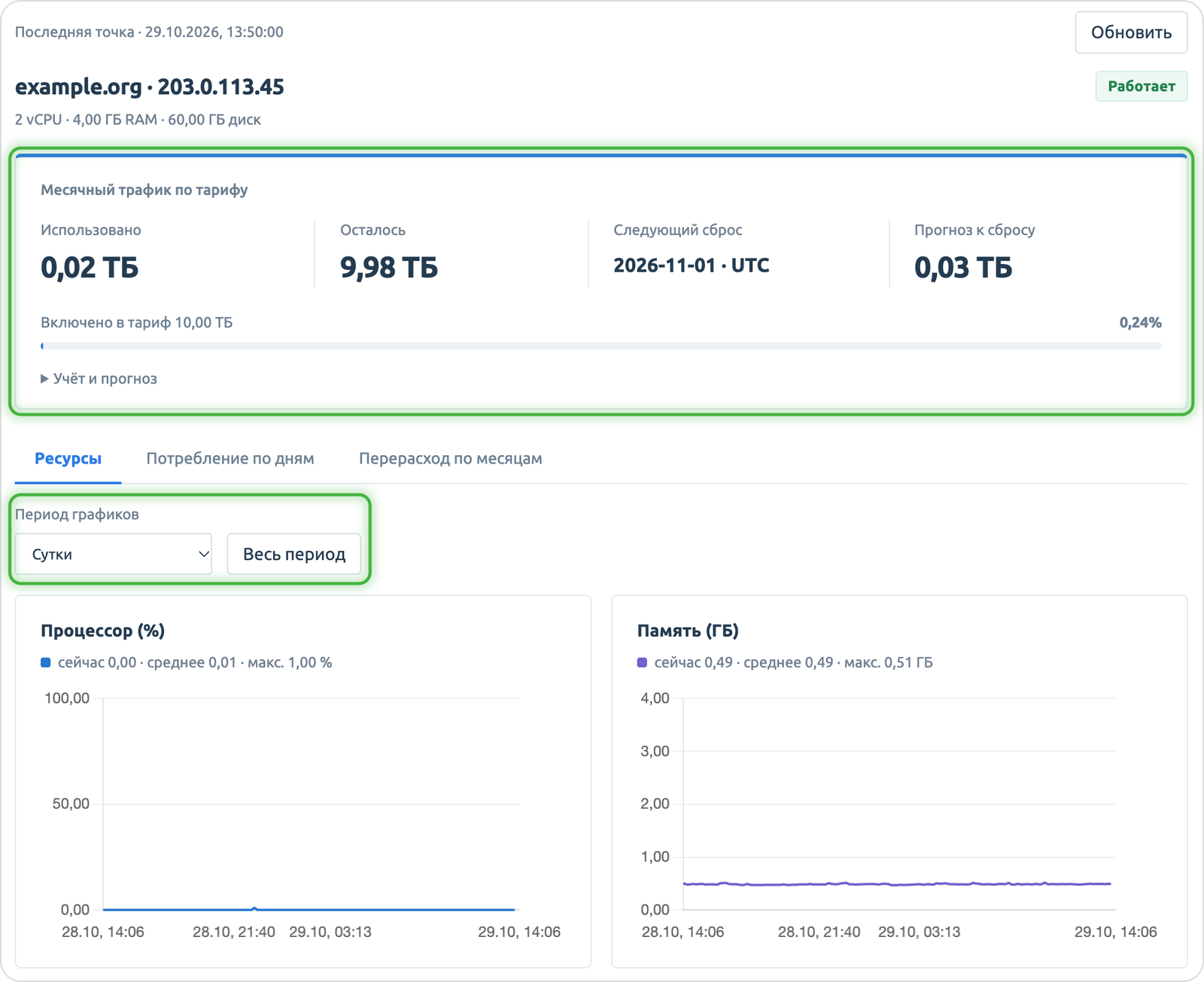Open the Сутки period dropdown
This screenshot has width=1204, height=982.
coord(114,554)
